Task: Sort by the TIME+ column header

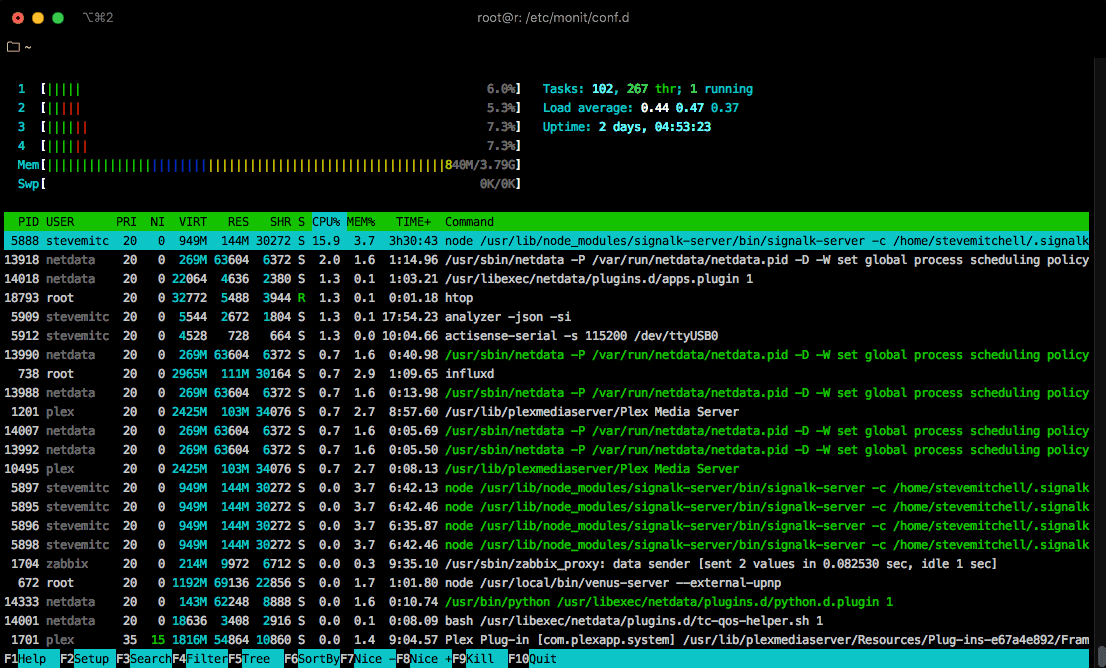Action: tap(413, 221)
